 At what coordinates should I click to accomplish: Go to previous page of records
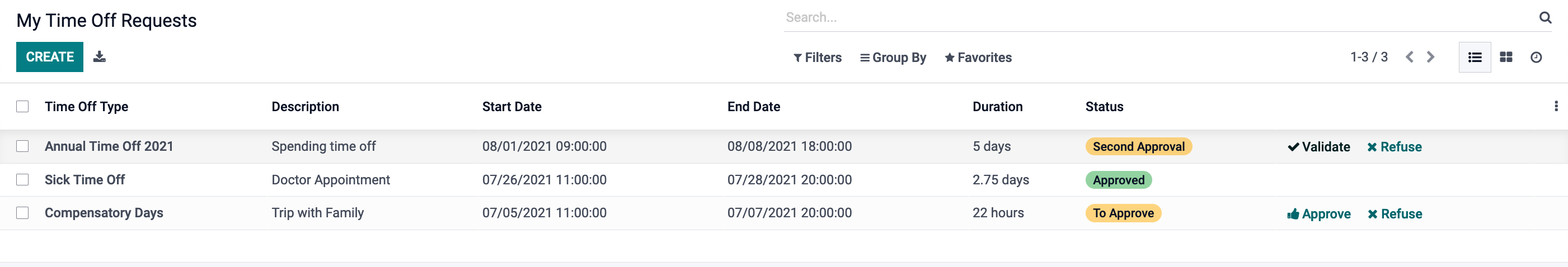coord(1409,57)
